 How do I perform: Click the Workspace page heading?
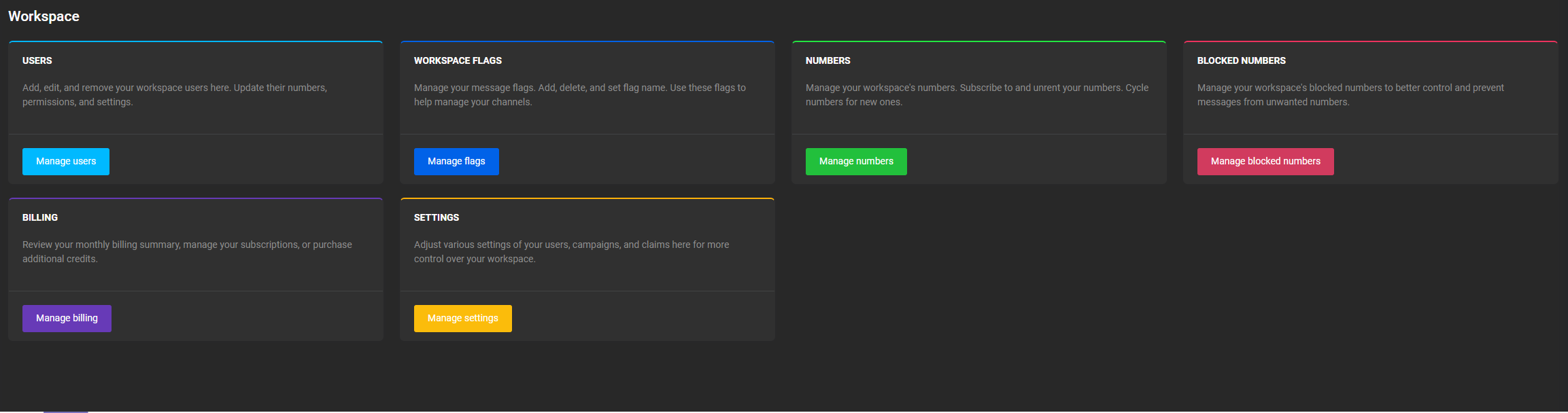click(44, 16)
